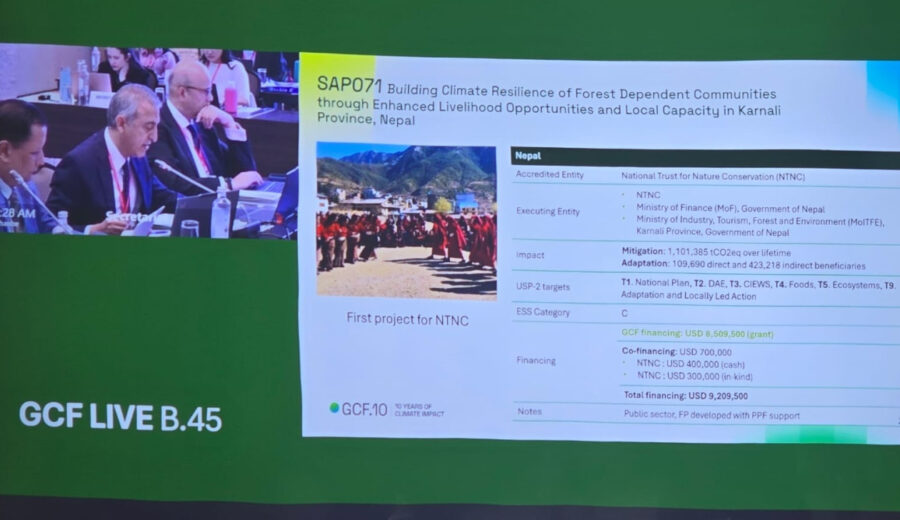The image size is (900, 520).
Task: Click the 'Nepal' table header
Action: coord(528,156)
